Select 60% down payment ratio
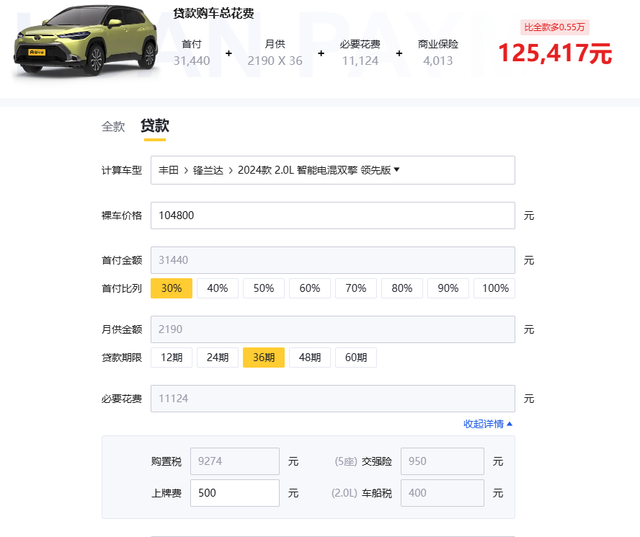Screen dimensions: 640x537 coord(310,288)
